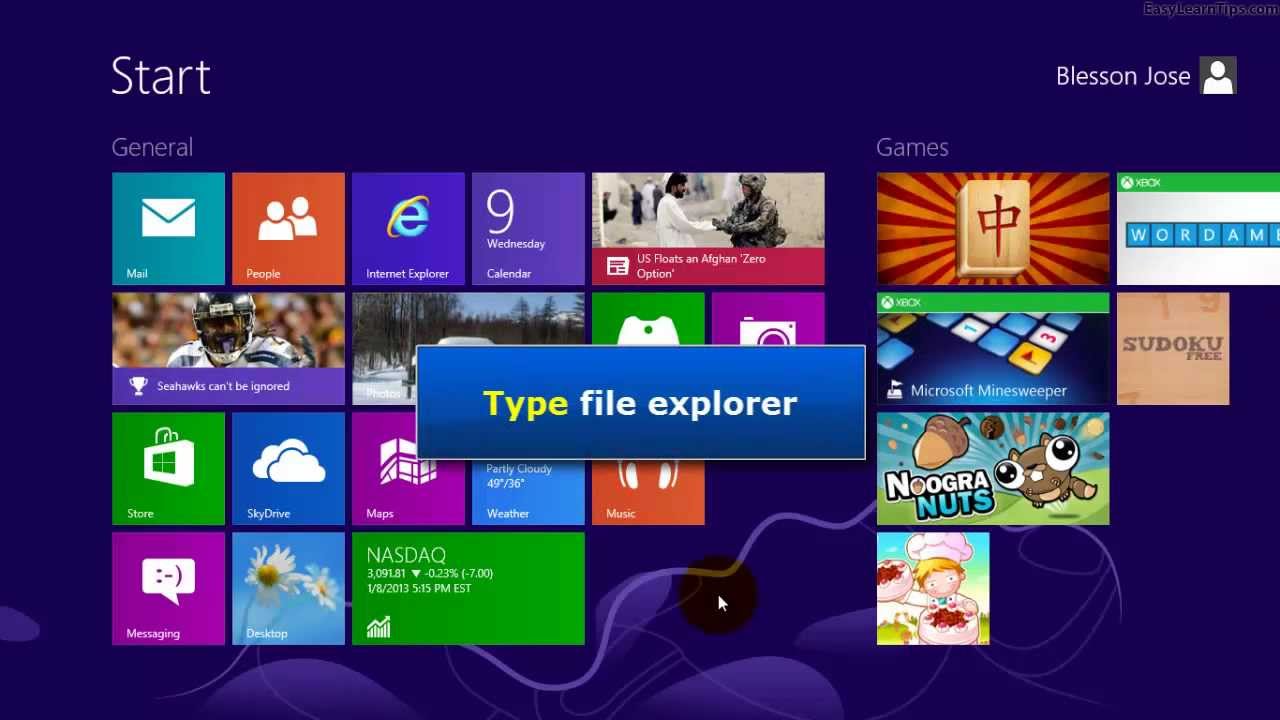Screen dimensions: 1280x720
Task: Open the Messaging tile
Action: (x=168, y=589)
